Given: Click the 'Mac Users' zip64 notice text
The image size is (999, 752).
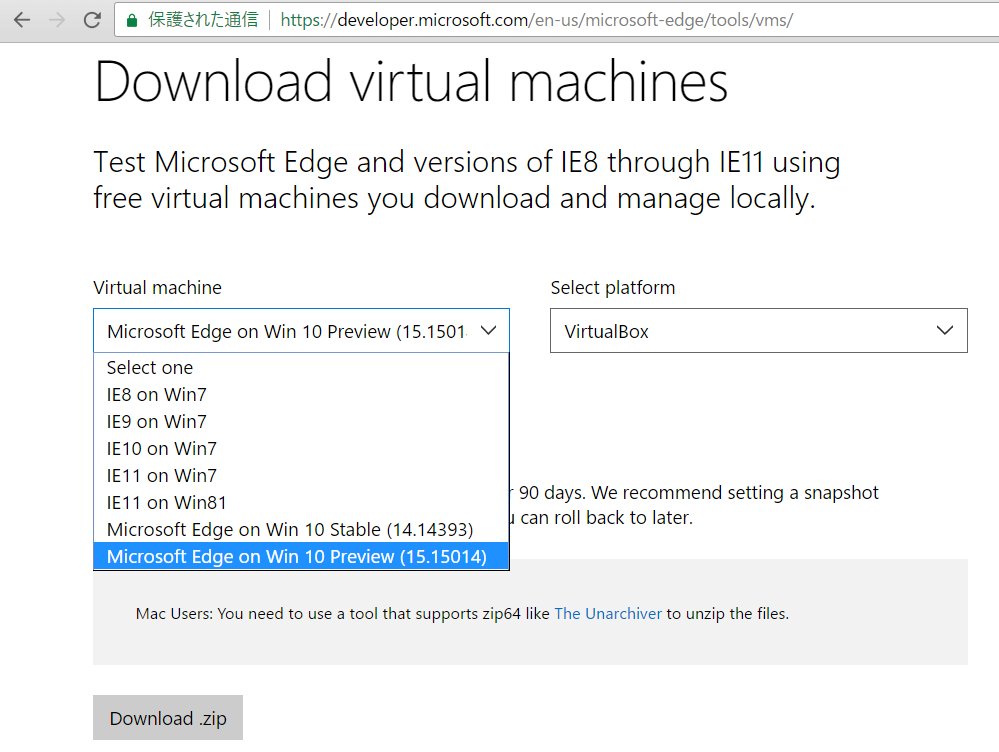Looking at the screenshot, I should [463, 614].
